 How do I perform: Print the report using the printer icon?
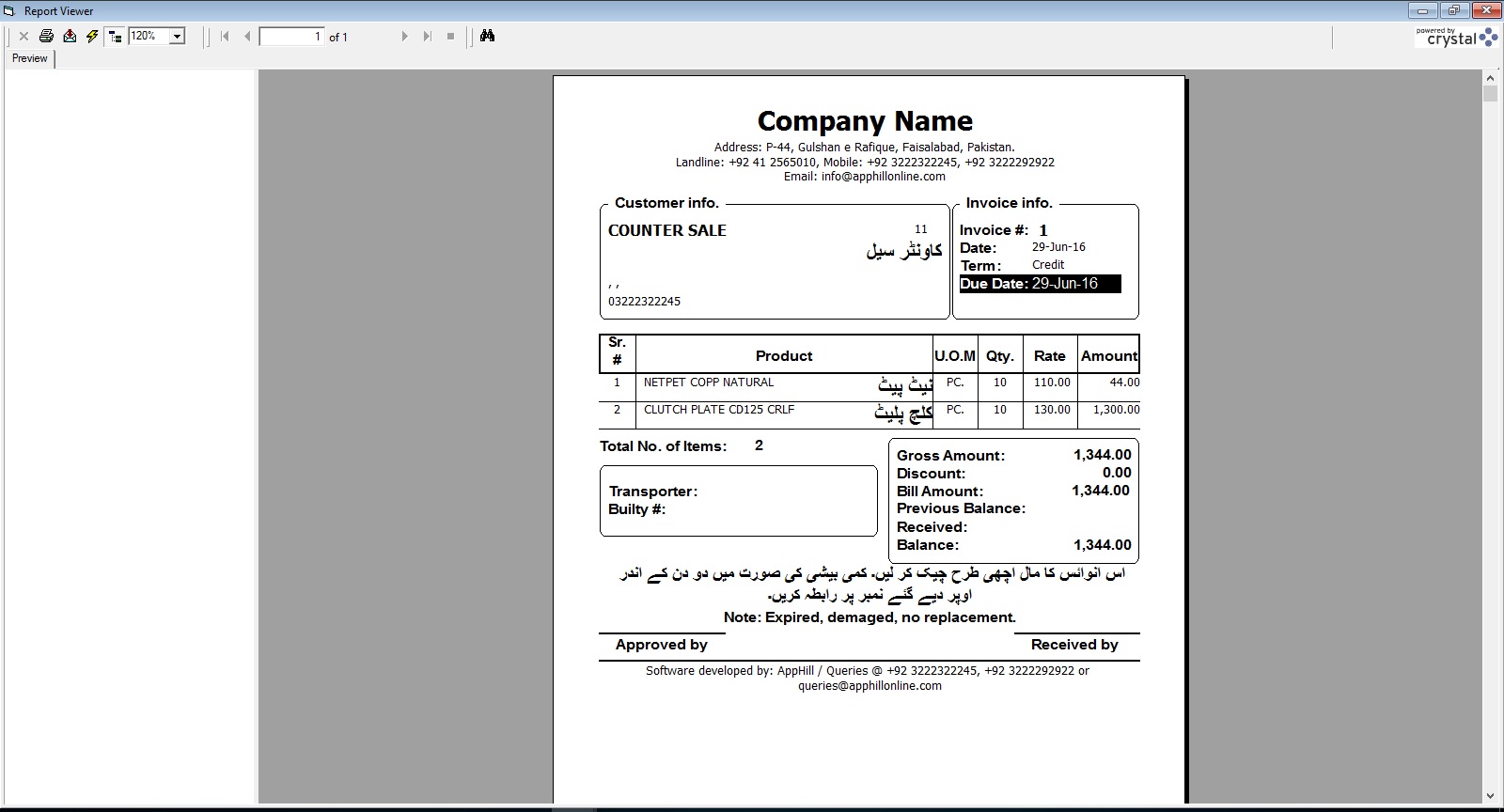pos(46,37)
